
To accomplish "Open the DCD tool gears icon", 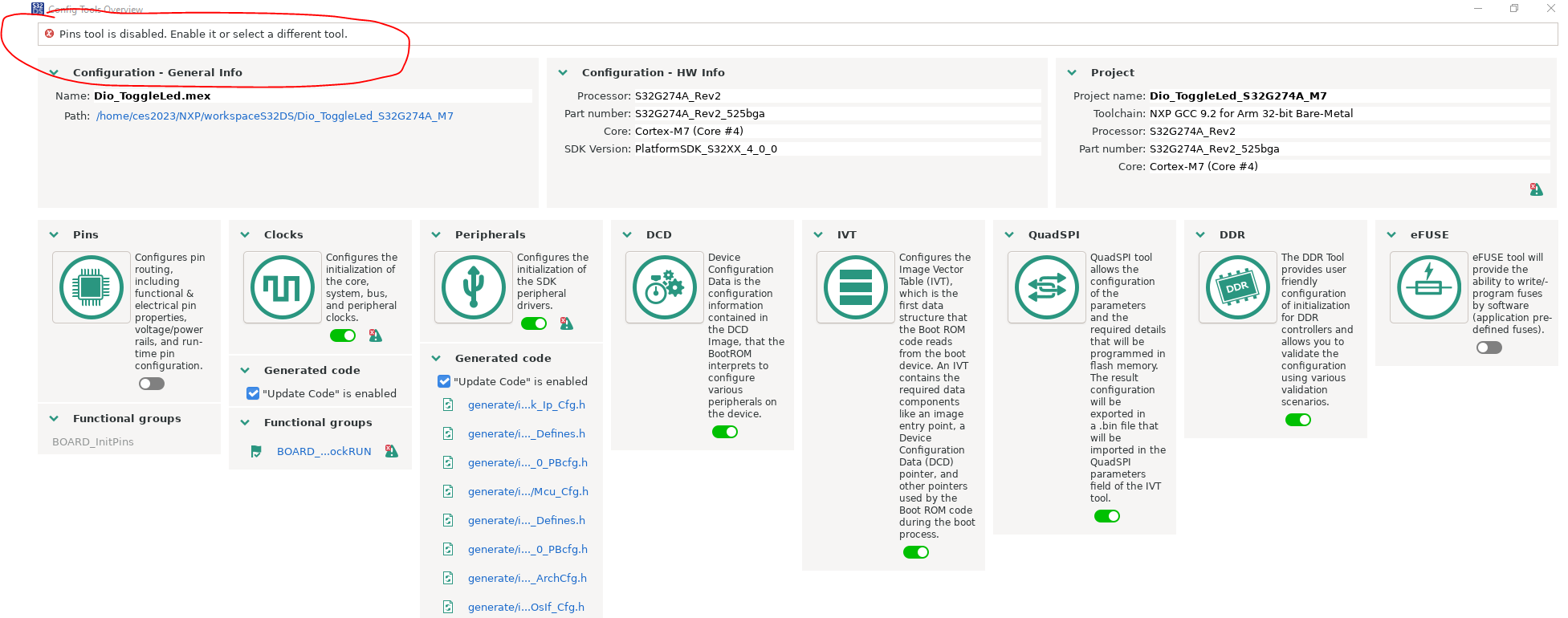I will point(665,287).
